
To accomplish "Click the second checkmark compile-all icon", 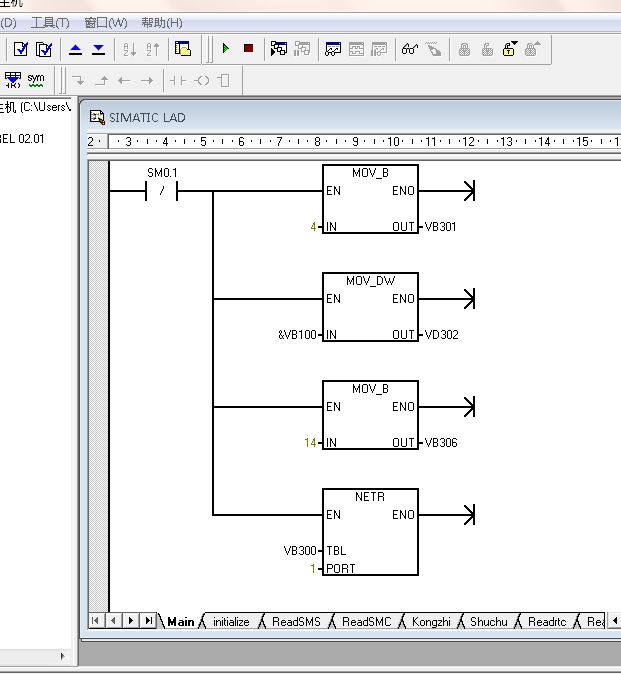I will pos(43,48).
